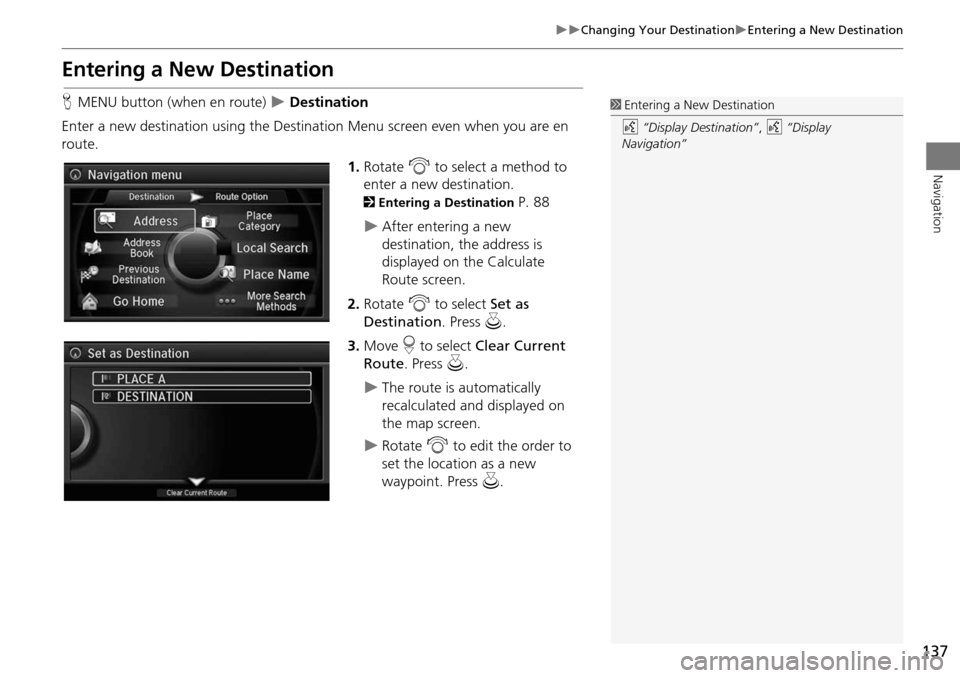Choose the Place Name option
The width and height of the screenshot is (960, 678).
coord(276,274)
